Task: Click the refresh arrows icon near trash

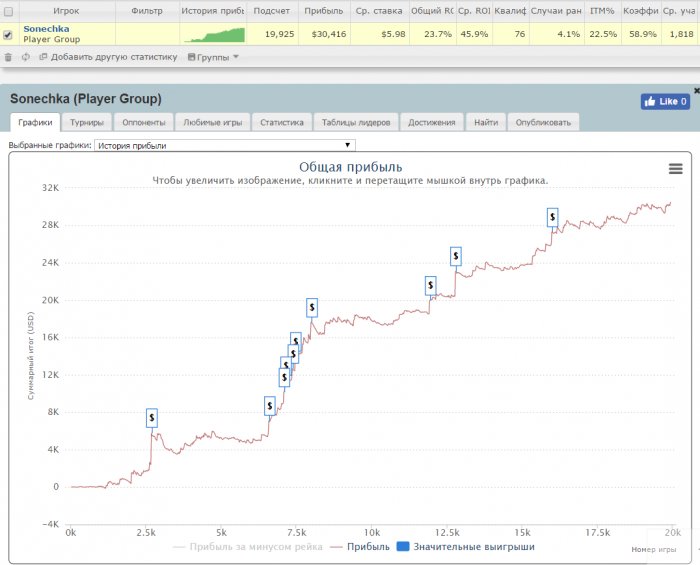Action: pyautogui.click(x=26, y=57)
